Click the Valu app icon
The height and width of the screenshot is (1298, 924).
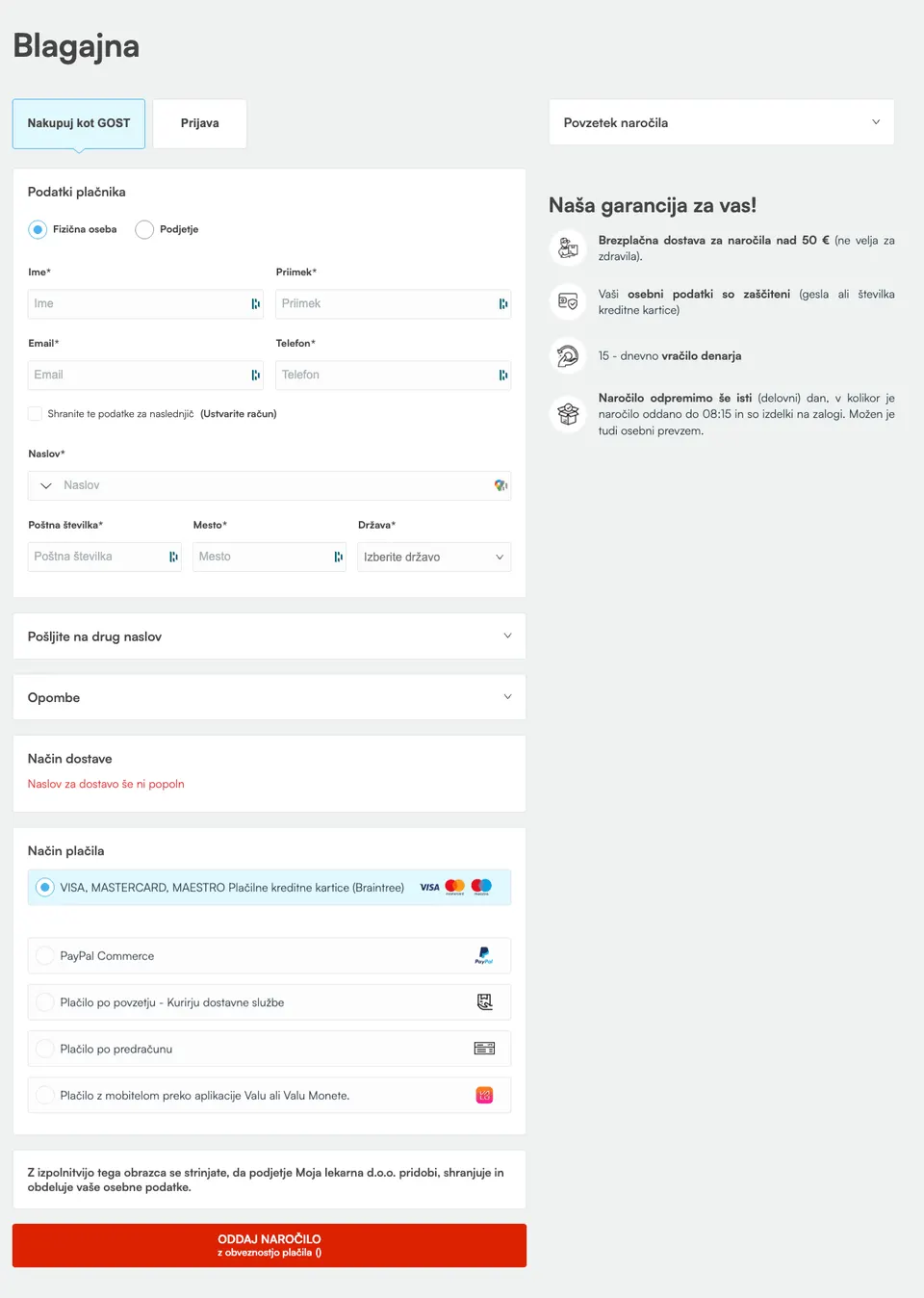(484, 1095)
